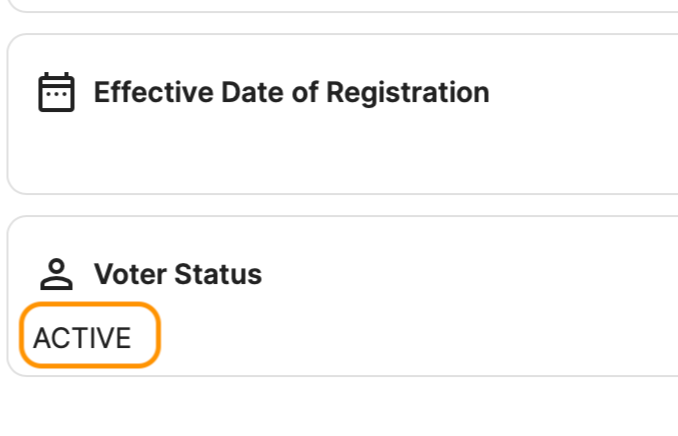
Task: Click the word Effective in the heading
Action: (154, 92)
